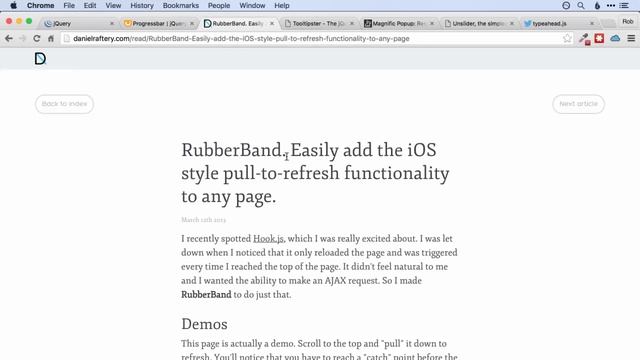
Task: Click the Next article button
Action: tap(578, 104)
